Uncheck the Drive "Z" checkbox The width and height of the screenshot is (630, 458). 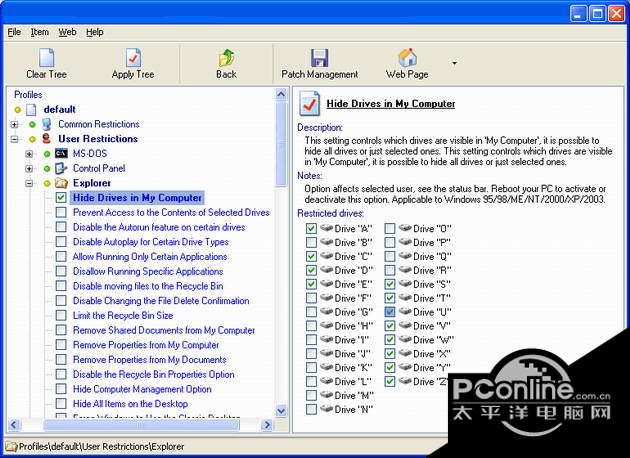point(390,381)
